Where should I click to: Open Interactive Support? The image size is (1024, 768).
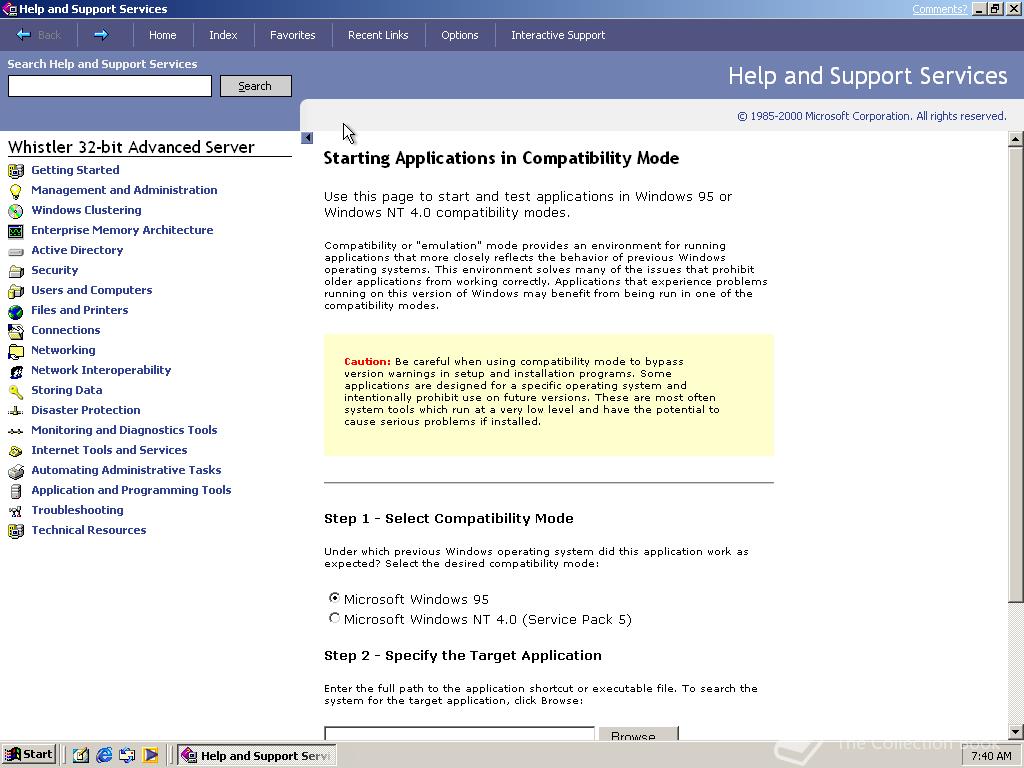558,35
